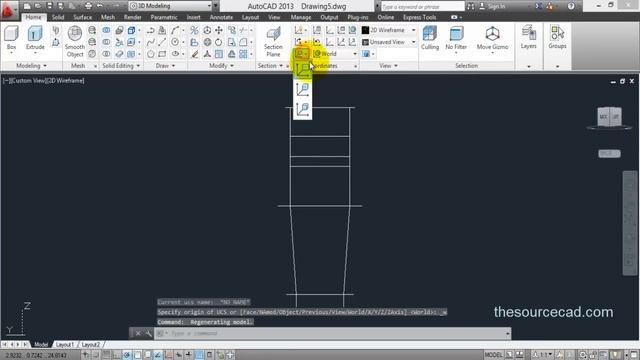The image size is (640, 360).
Task: Click the Smooth Object mesh tool
Action: [75, 42]
